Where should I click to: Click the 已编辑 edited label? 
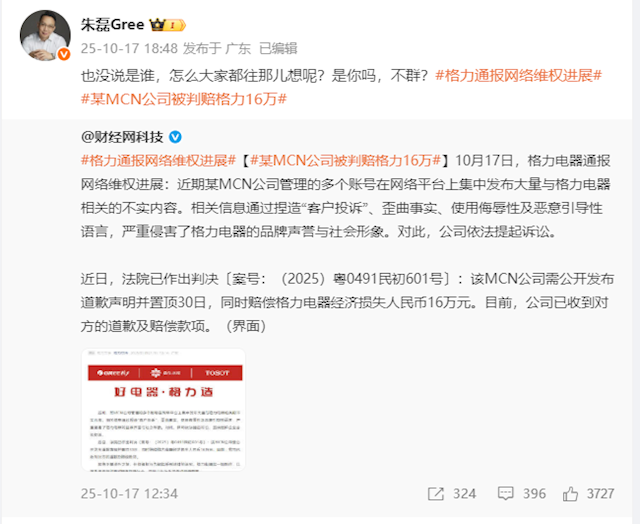[278, 49]
